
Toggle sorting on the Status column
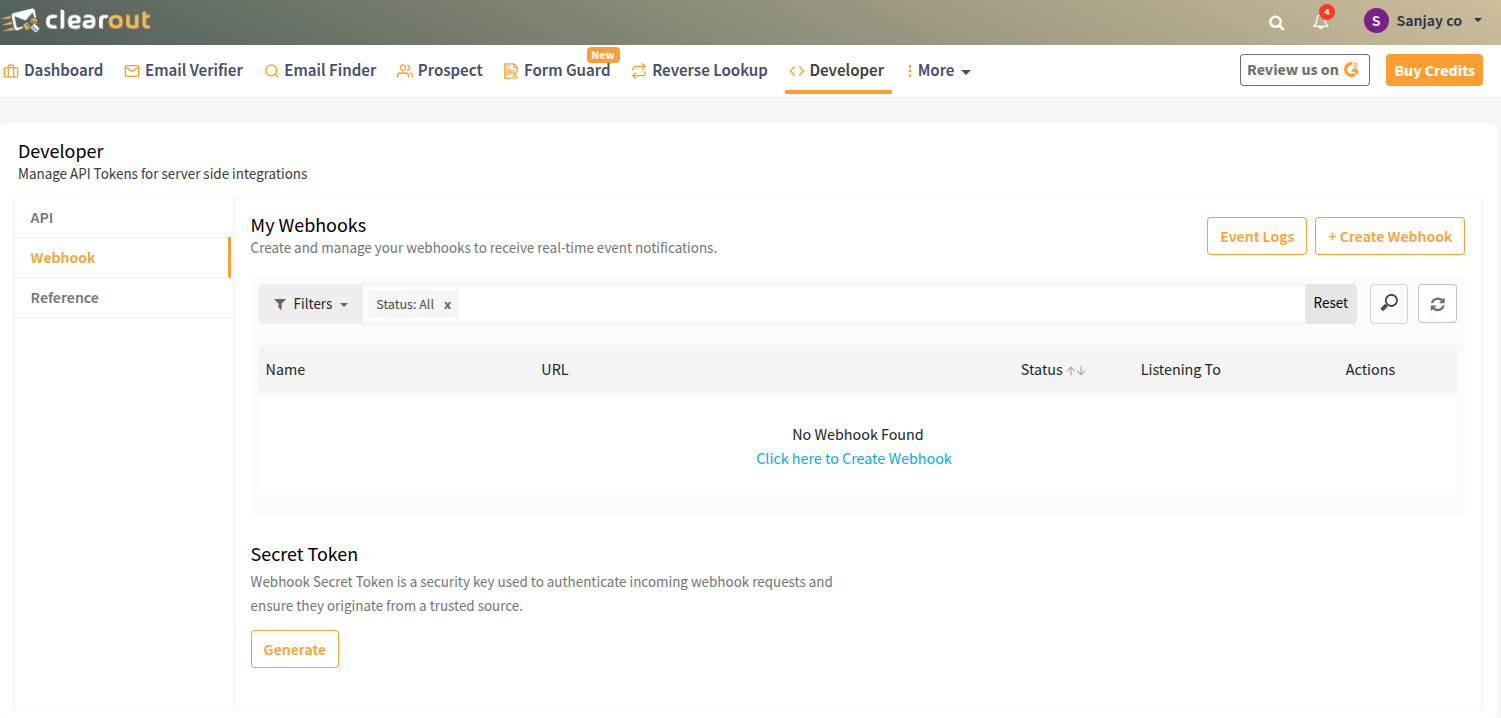[x=1078, y=369]
